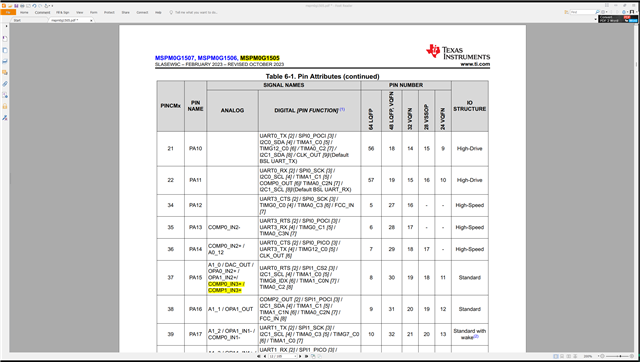Viewport: 640px width, 362px height.
Task: Click the footnote (1) link after DIGITAL [PIN FUNCTION]
Action: click(x=342, y=109)
